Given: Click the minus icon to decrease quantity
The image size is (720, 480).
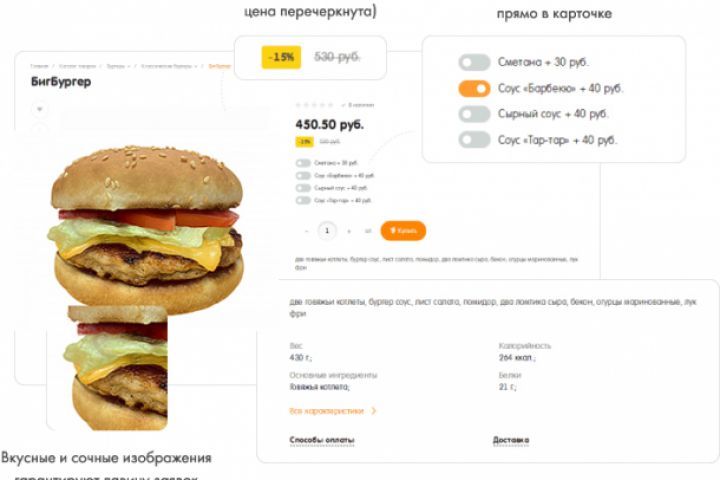Looking at the screenshot, I should 307,231.
